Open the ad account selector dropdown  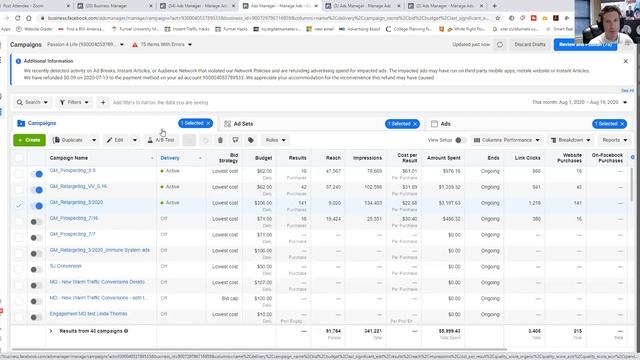(85, 44)
